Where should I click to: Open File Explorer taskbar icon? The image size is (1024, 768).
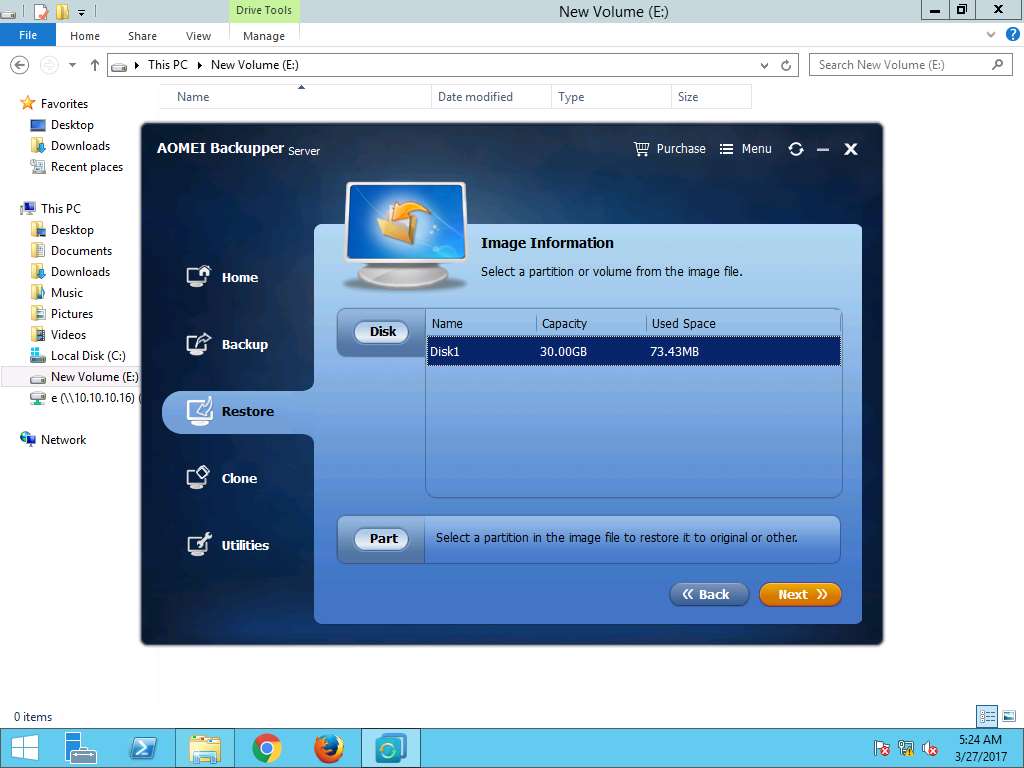205,748
